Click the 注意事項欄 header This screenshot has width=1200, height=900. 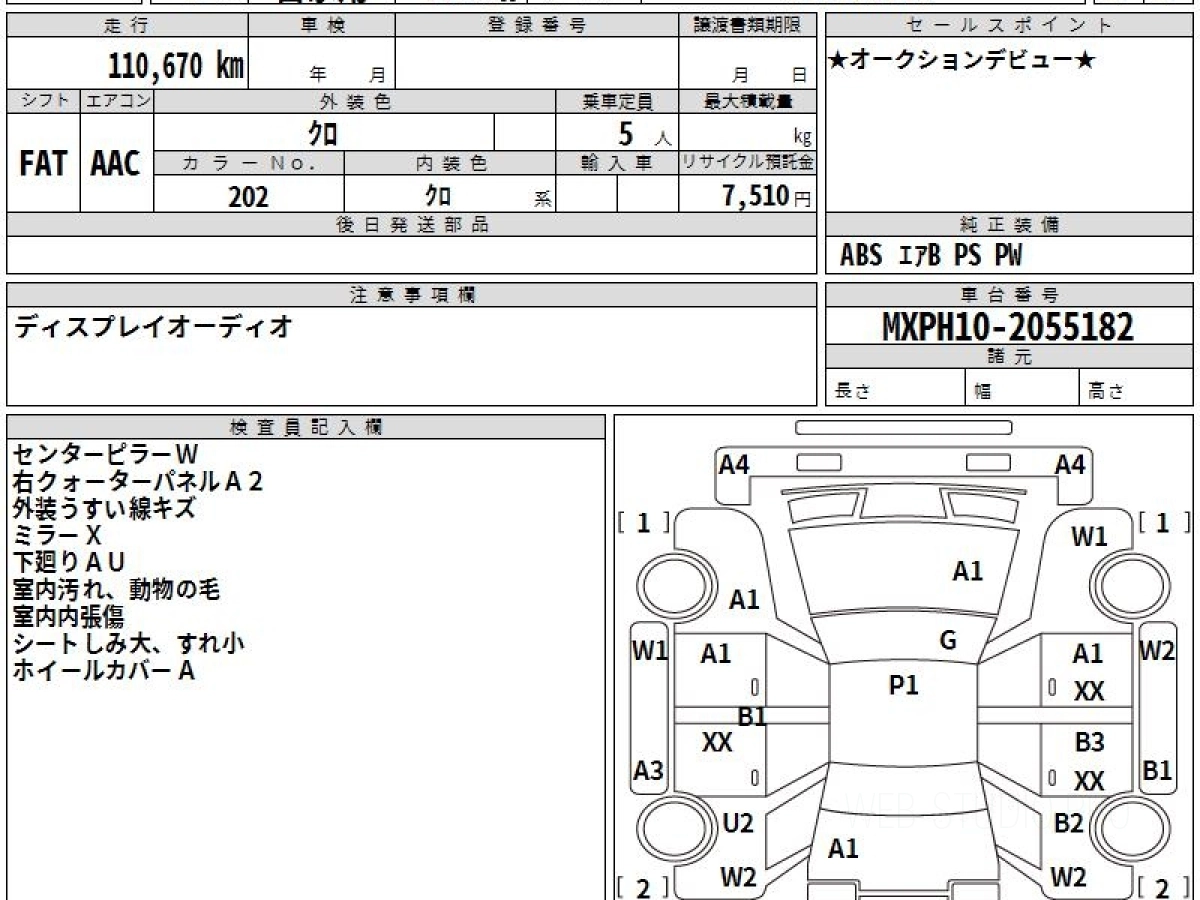pyautogui.click(x=412, y=295)
